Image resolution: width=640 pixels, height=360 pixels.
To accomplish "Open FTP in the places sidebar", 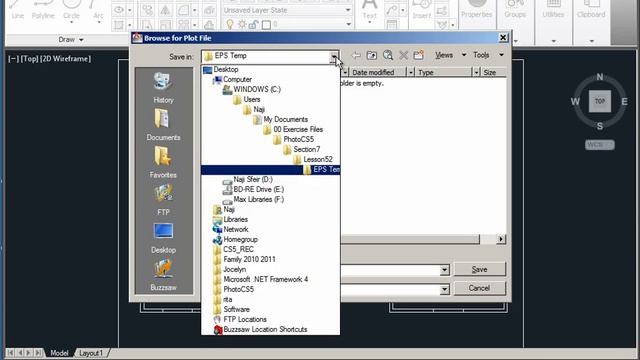I will (163, 200).
